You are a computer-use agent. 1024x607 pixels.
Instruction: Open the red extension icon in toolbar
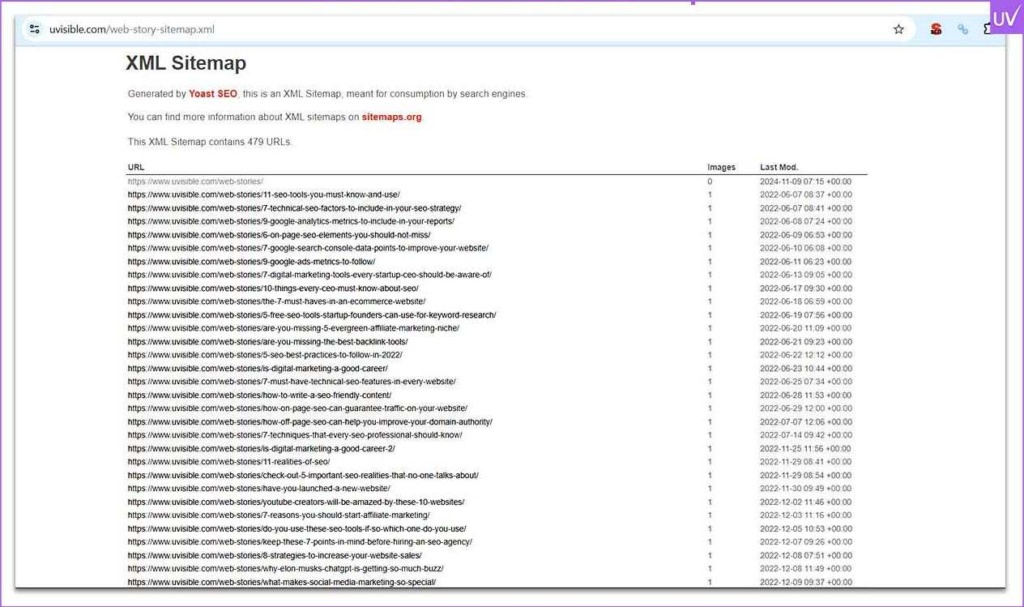coord(935,29)
